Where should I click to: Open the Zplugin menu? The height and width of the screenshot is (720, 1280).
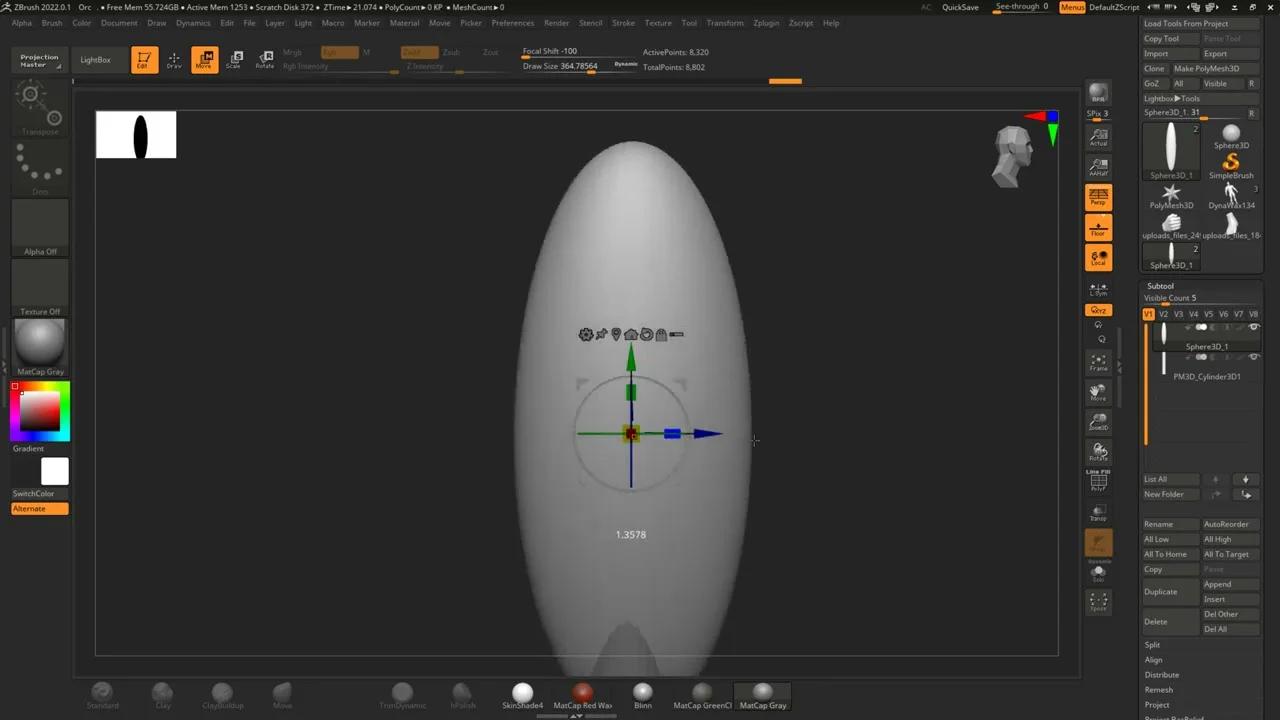pyautogui.click(x=765, y=23)
